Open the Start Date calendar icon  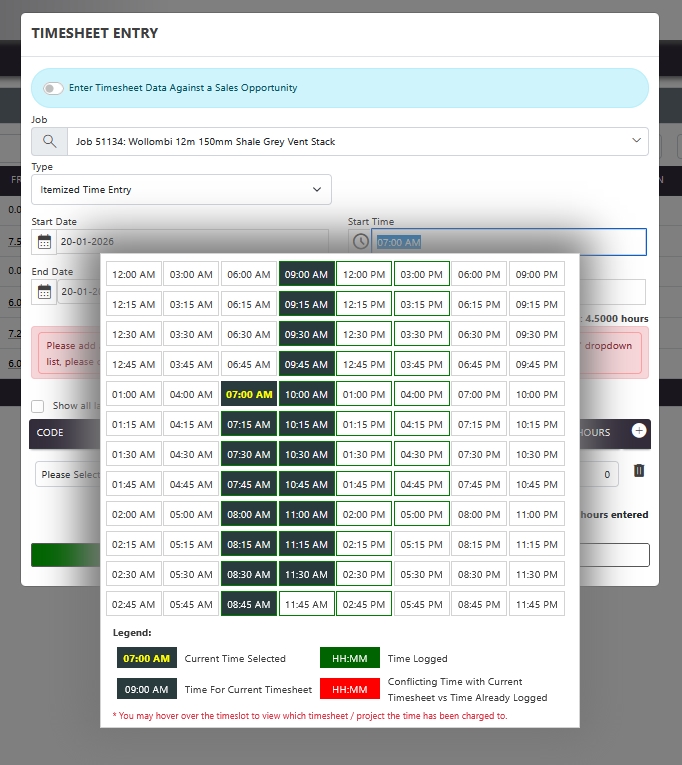pyautogui.click(x=44, y=242)
